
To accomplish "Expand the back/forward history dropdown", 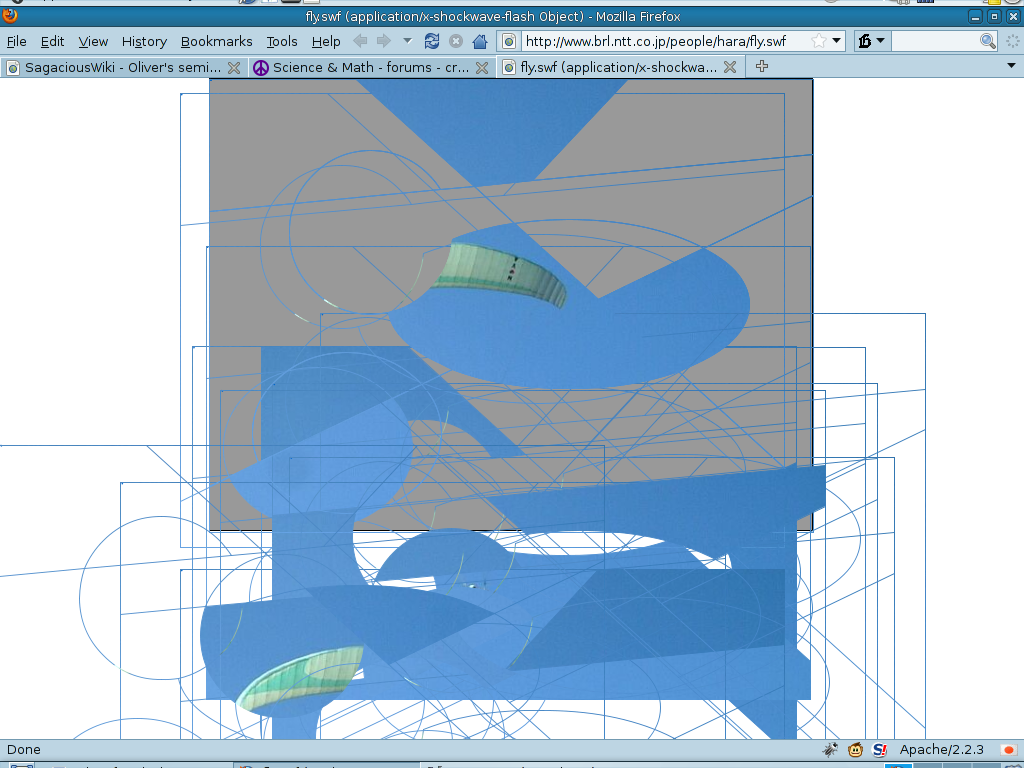I will (407, 41).
